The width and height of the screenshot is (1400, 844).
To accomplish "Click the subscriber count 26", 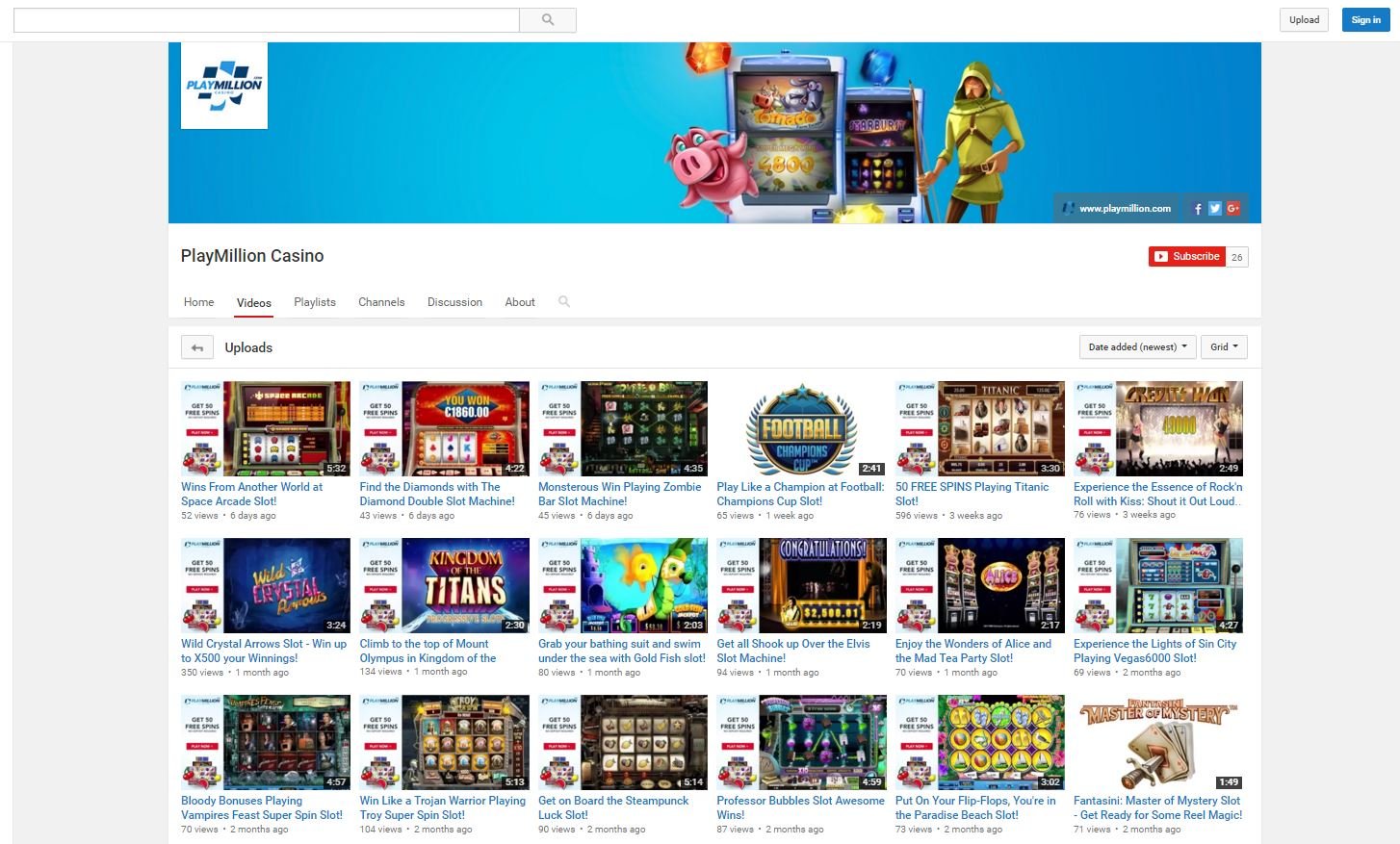I will point(1237,257).
